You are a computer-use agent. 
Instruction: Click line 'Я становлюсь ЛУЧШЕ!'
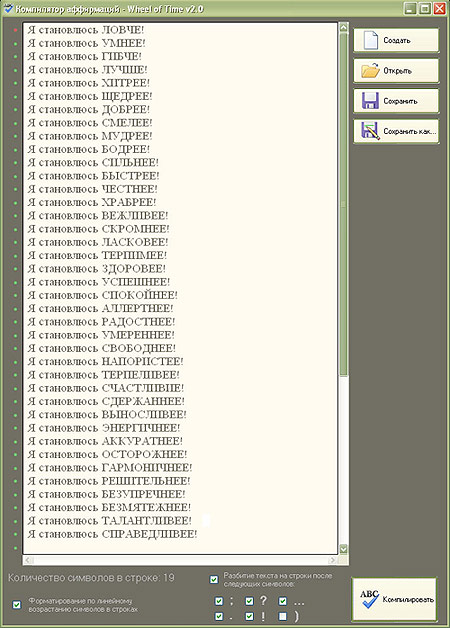coord(87,70)
